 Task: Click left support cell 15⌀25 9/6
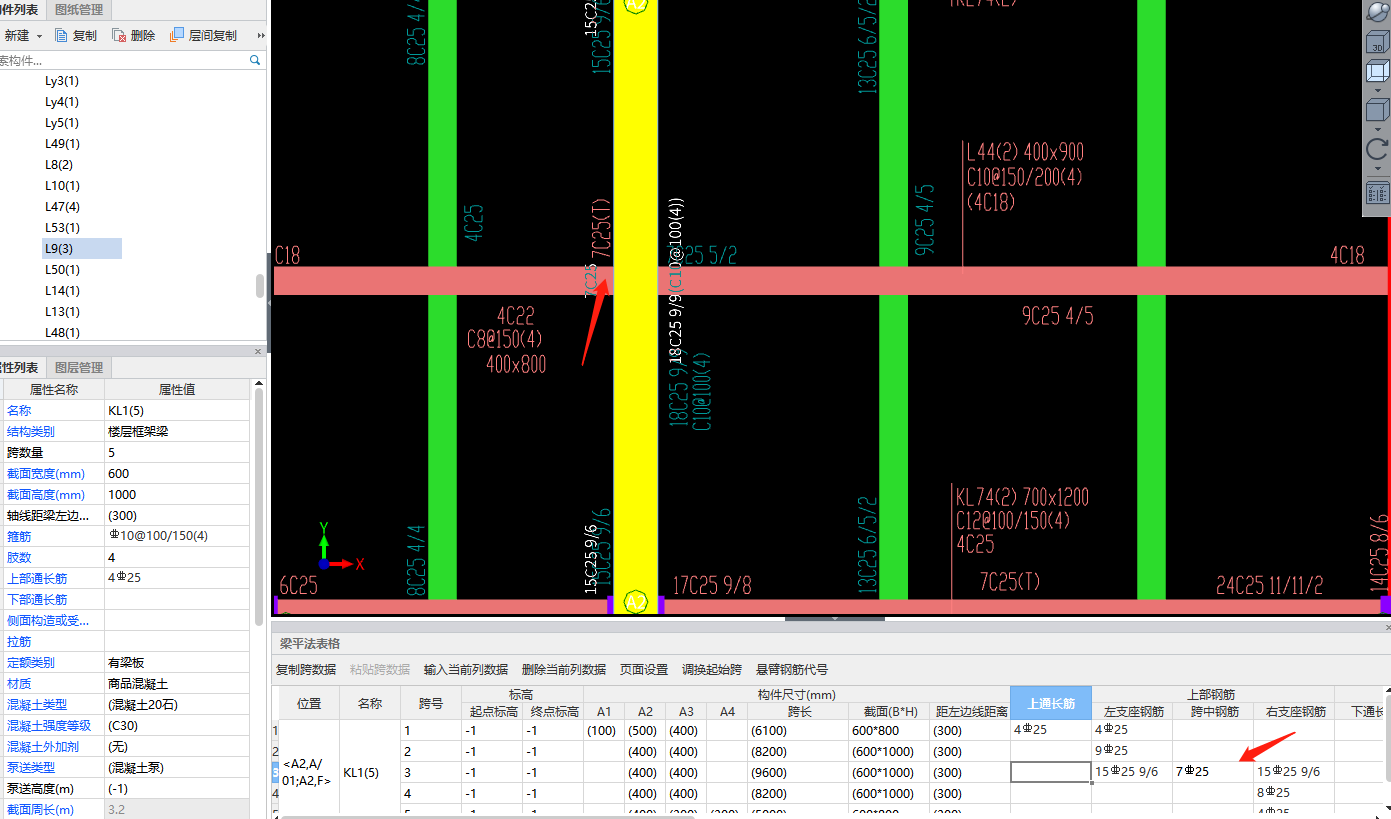[1132, 772]
